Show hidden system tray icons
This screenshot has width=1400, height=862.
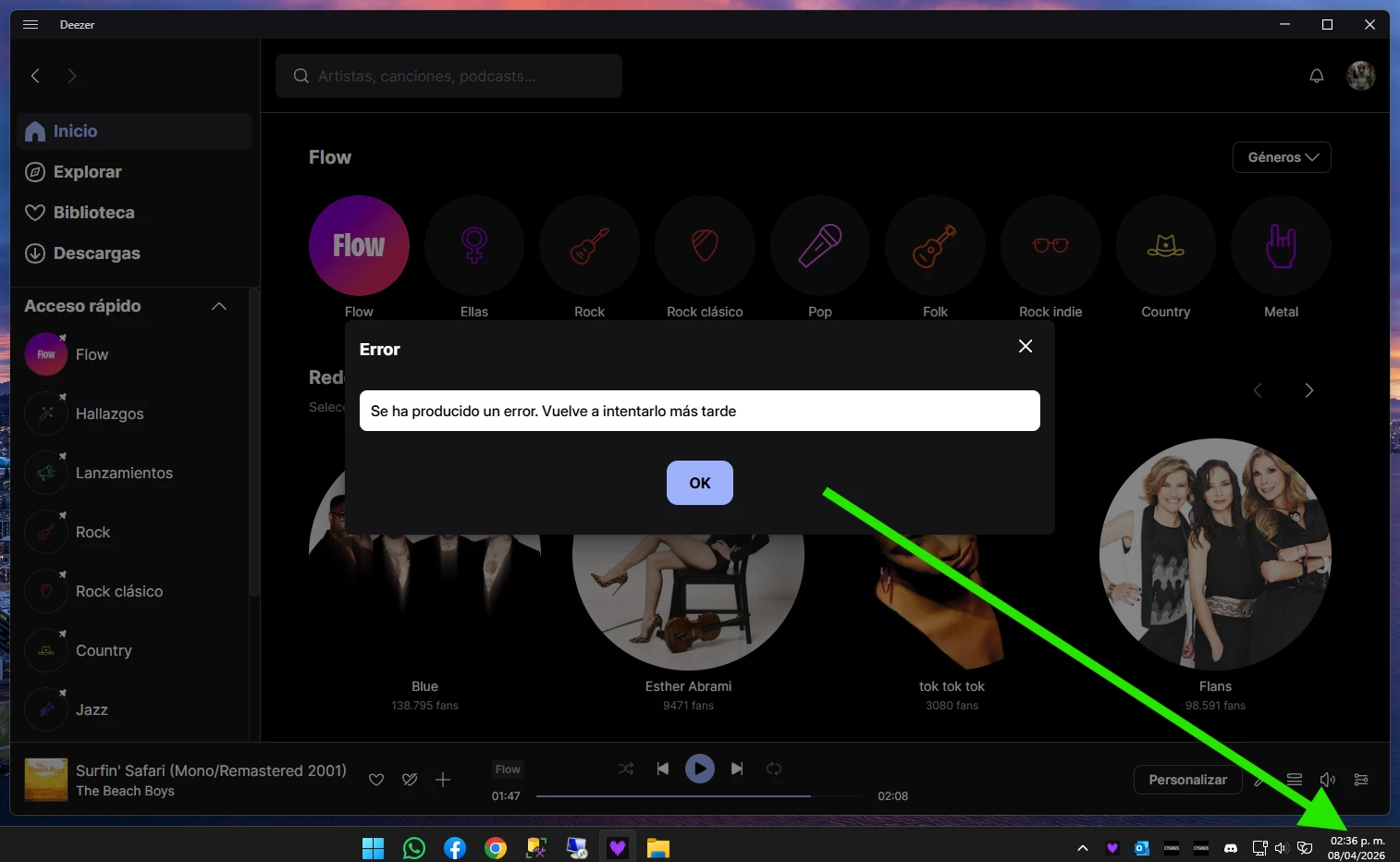coord(1083,848)
